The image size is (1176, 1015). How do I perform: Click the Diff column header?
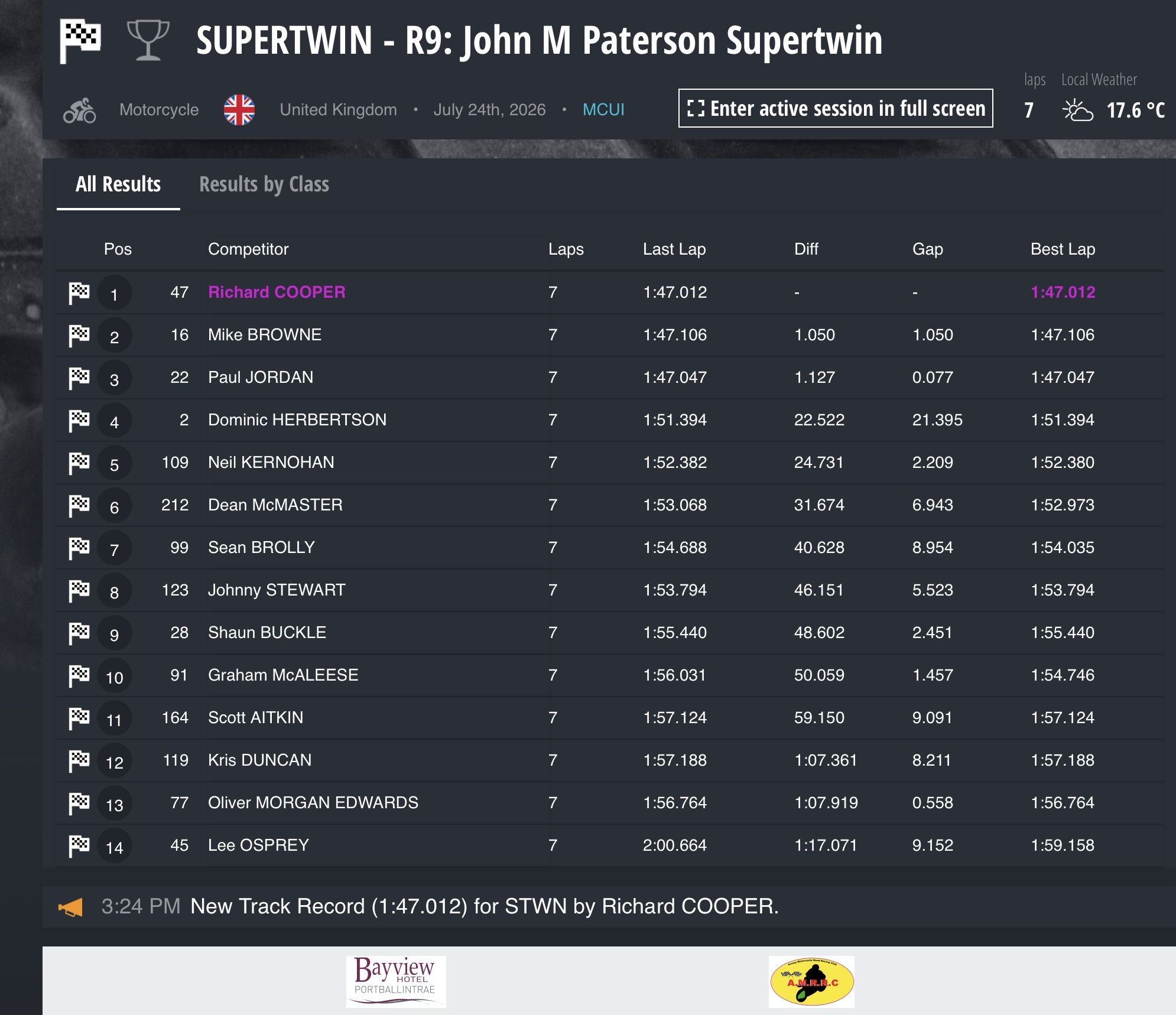pyautogui.click(x=806, y=249)
